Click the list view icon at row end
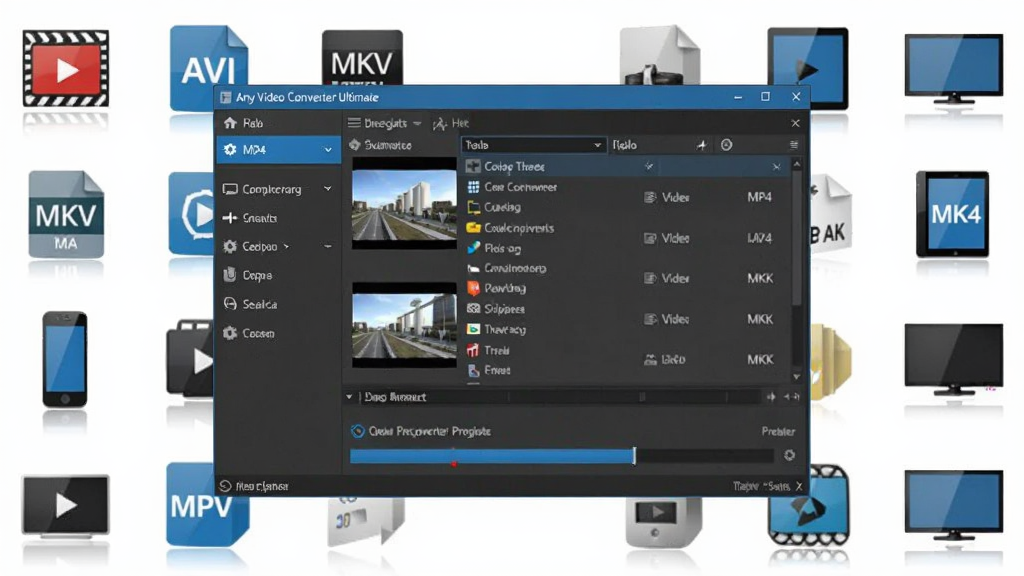Viewport: 1024px width, 576px height. click(794, 145)
